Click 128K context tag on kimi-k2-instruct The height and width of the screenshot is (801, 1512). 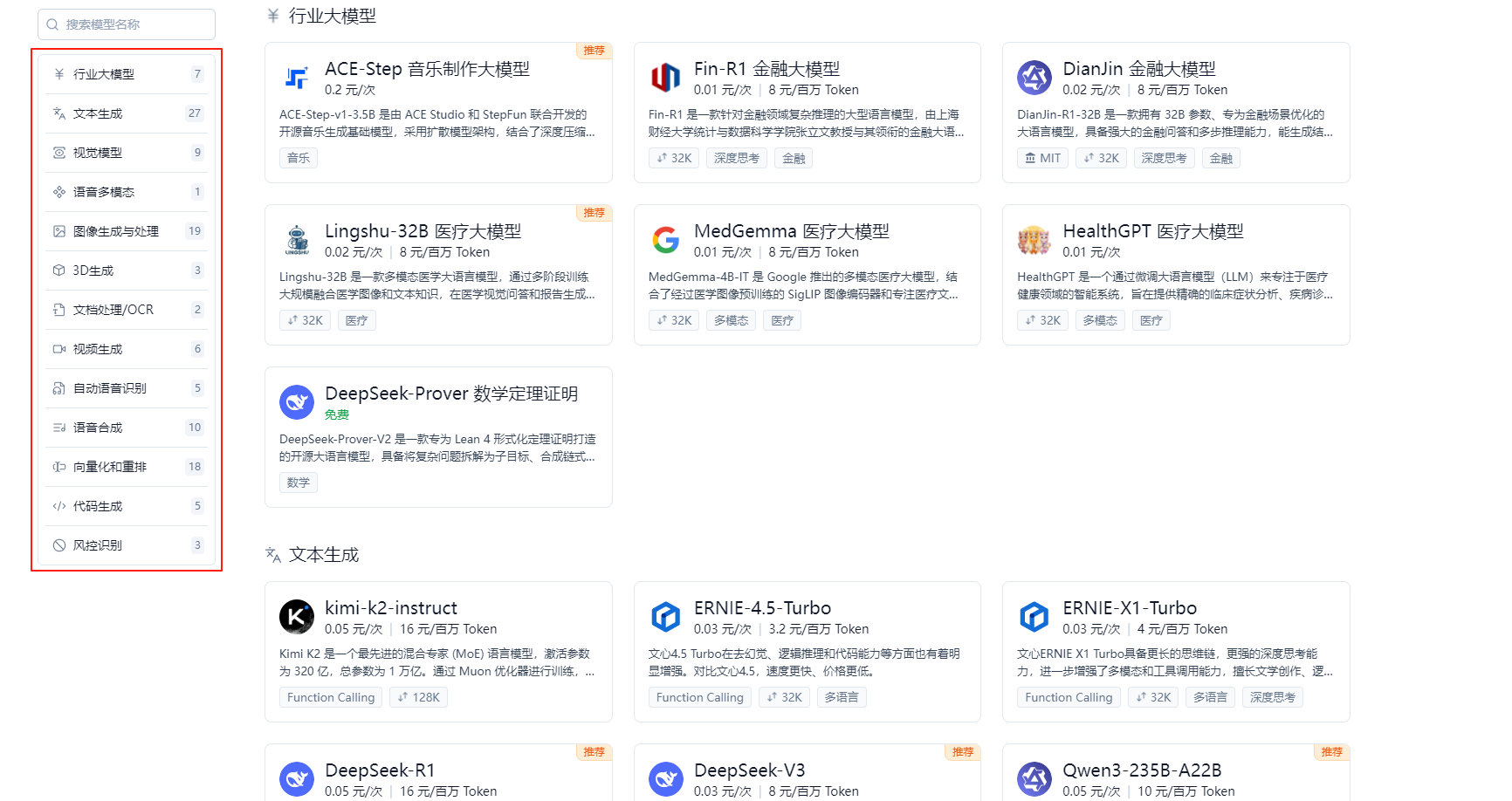418,697
